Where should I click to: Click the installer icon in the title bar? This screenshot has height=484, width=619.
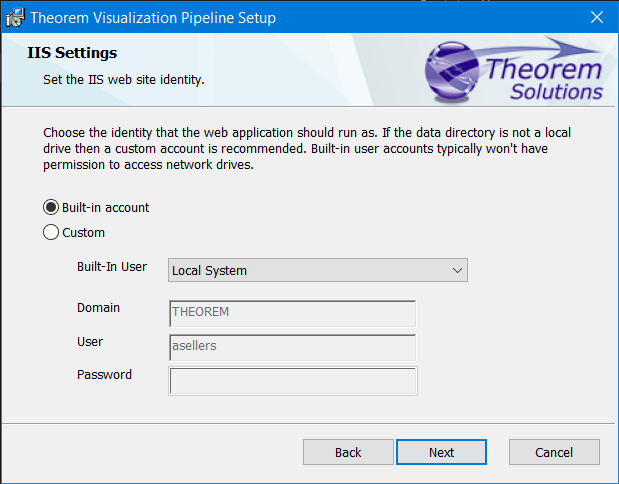click(x=15, y=17)
